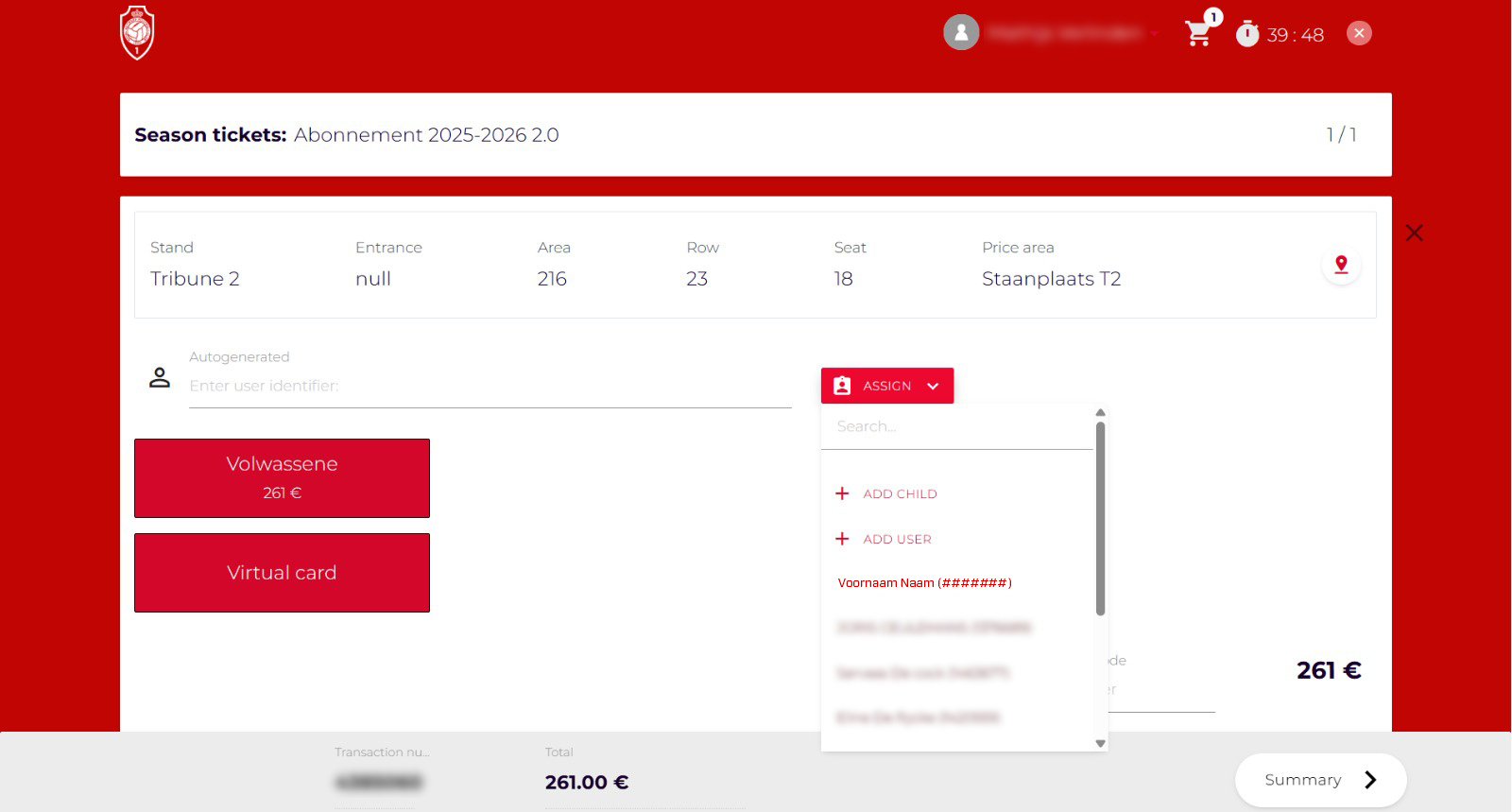Screen dimensions: 1512x812
Task: Remove the ticket with X icon
Action: pyautogui.click(x=1414, y=233)
